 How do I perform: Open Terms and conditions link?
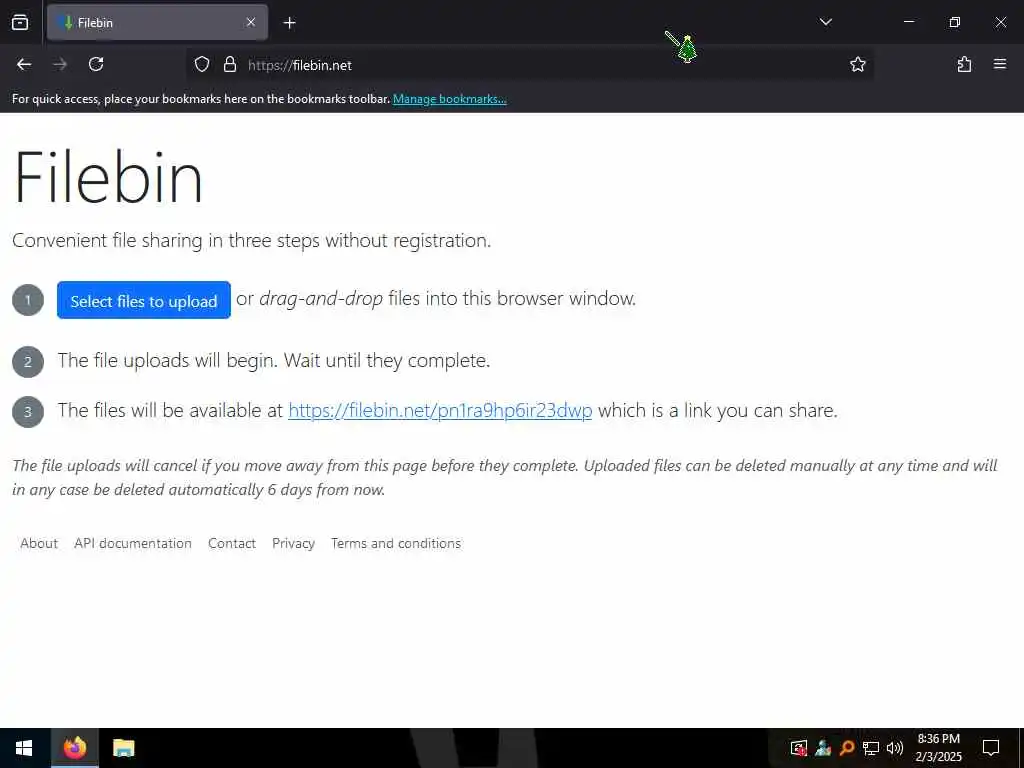pos(396,543)
